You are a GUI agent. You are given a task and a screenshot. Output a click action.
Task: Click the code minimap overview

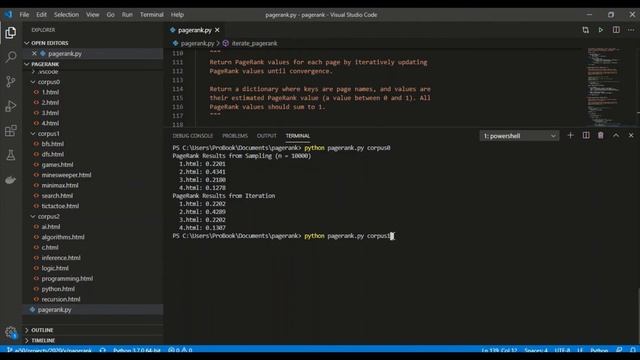tap(606, 87)
